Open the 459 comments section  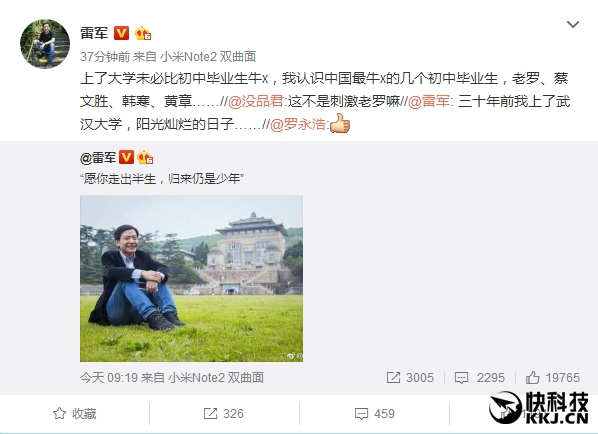(374, 413)
